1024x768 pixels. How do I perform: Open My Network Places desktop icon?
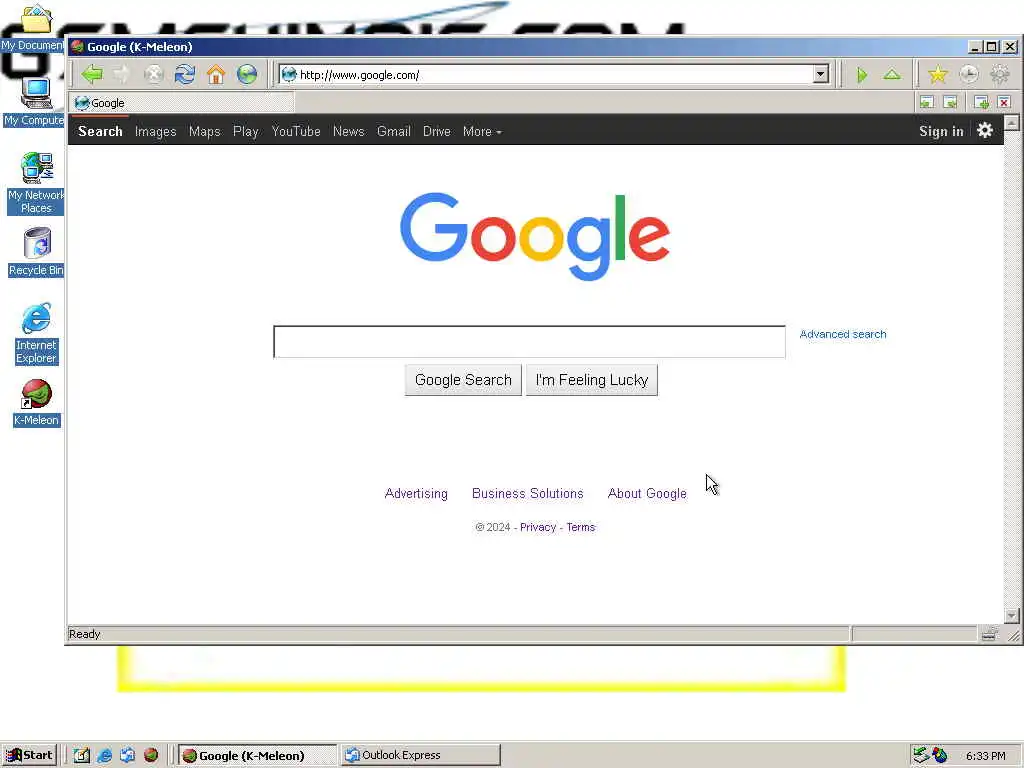(x=36, y=184)
